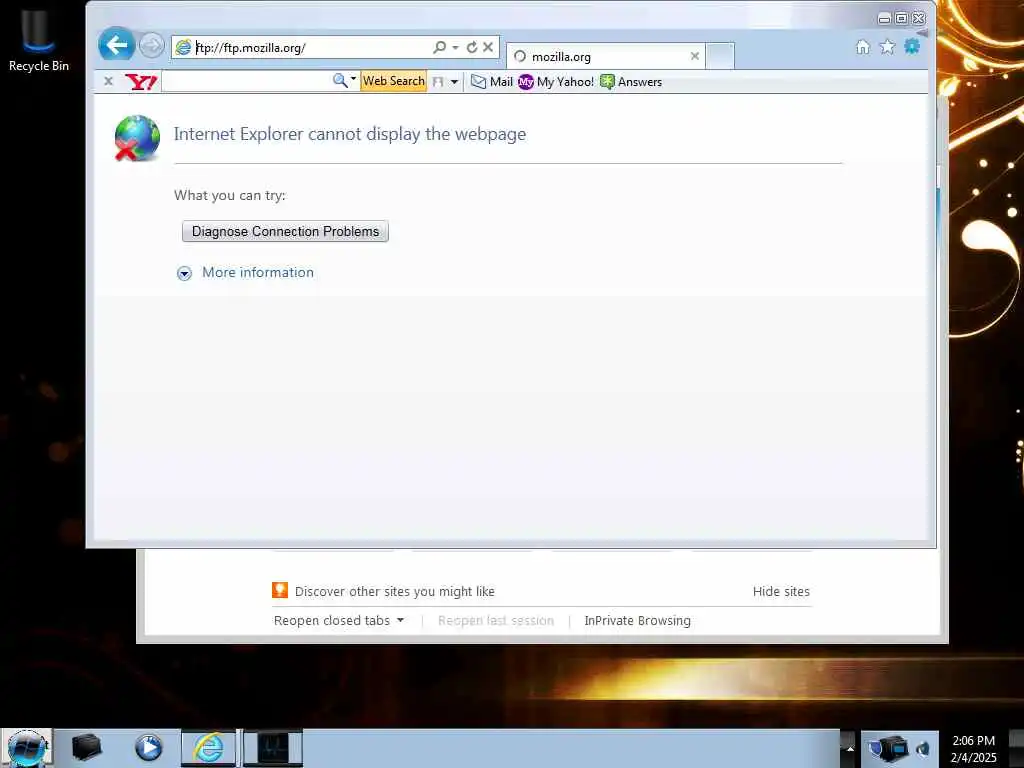
Task: Open the Yahoo search options dropdown arrow
Action: tap(353, 79)
